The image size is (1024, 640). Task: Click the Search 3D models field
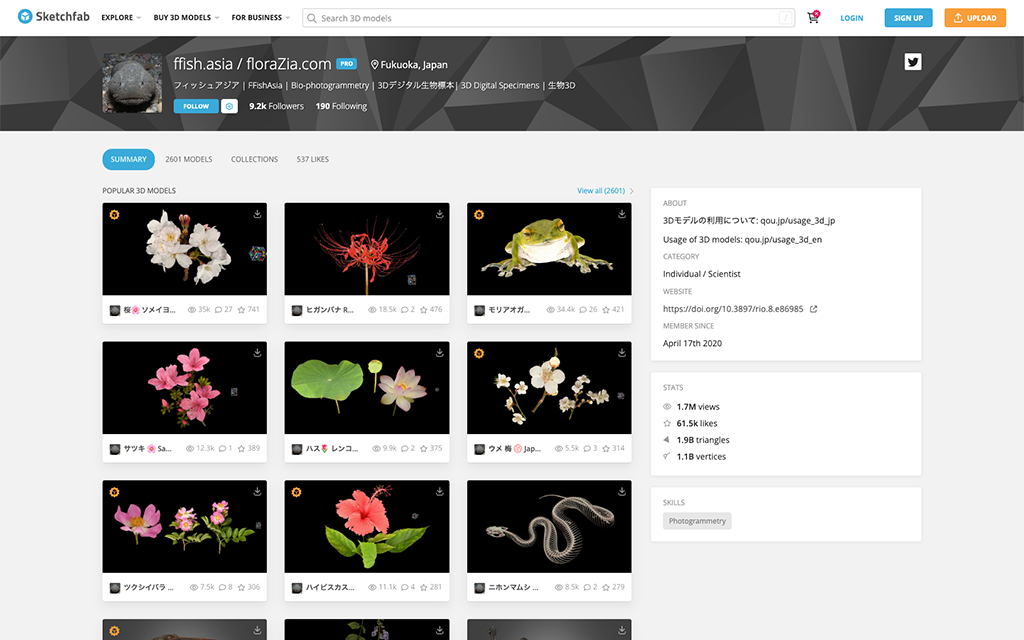[540, 18]
